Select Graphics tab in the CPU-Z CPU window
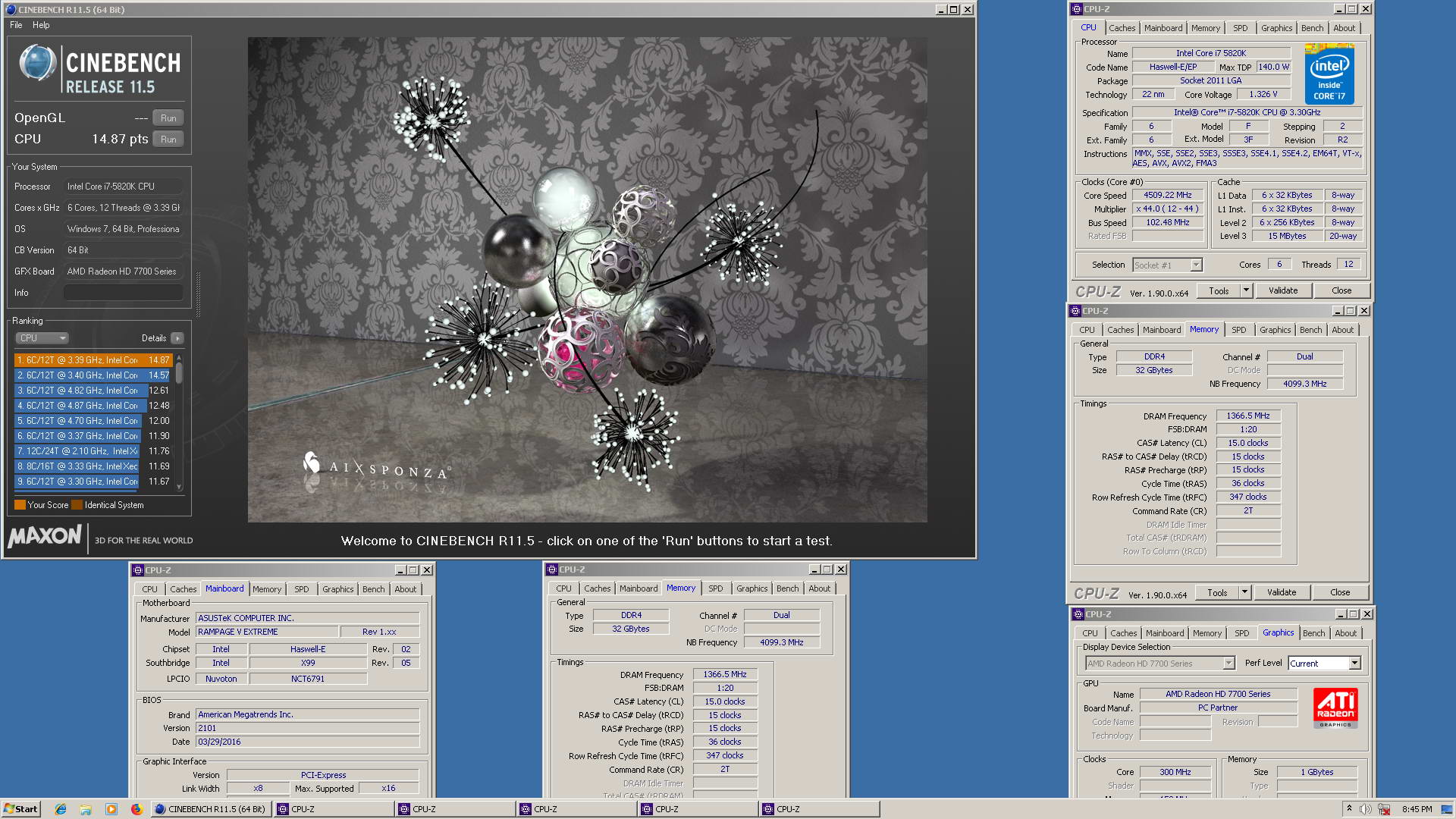Screen dimensions: 1456x819 1276,28
